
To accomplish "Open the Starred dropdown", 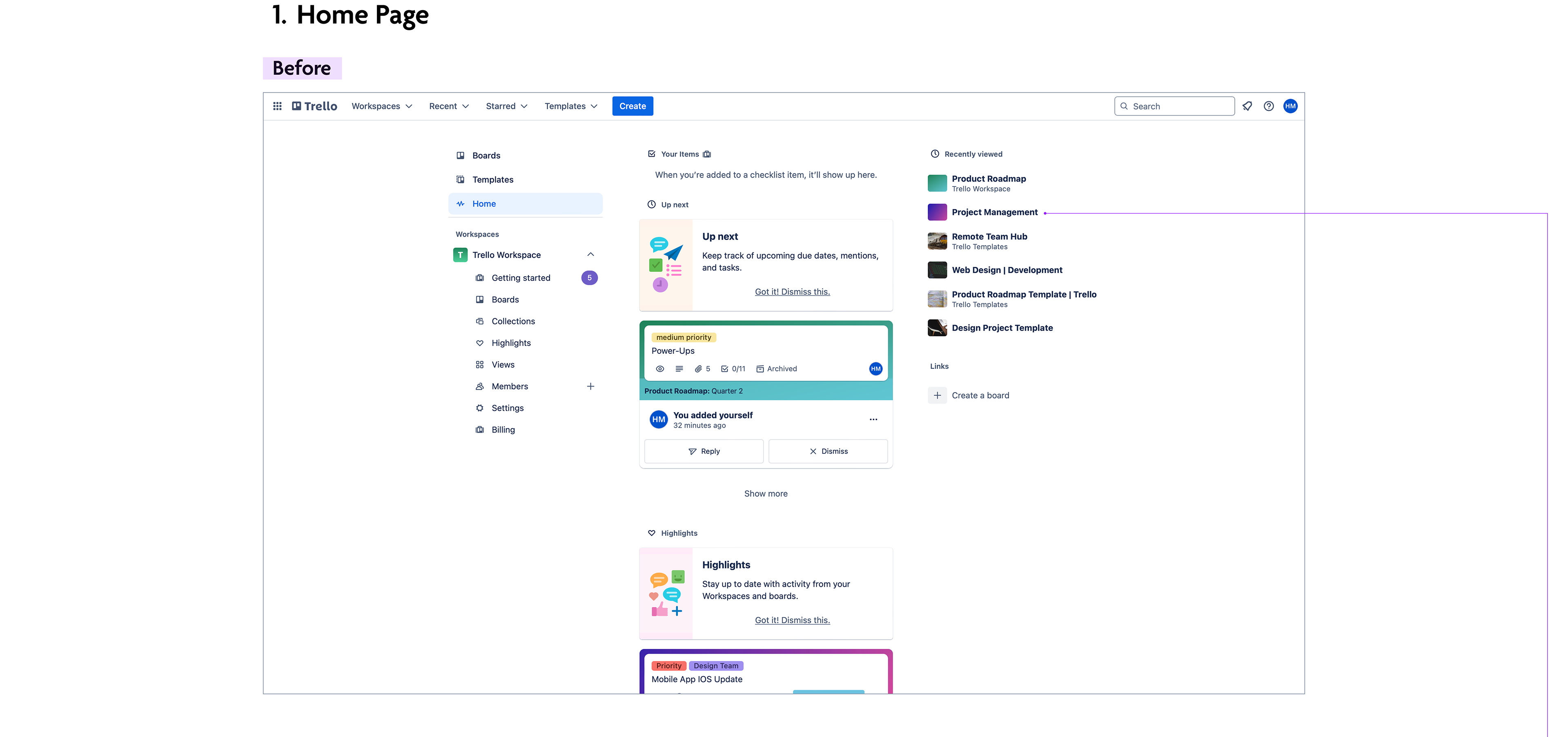I will click(x=506, y=106).
